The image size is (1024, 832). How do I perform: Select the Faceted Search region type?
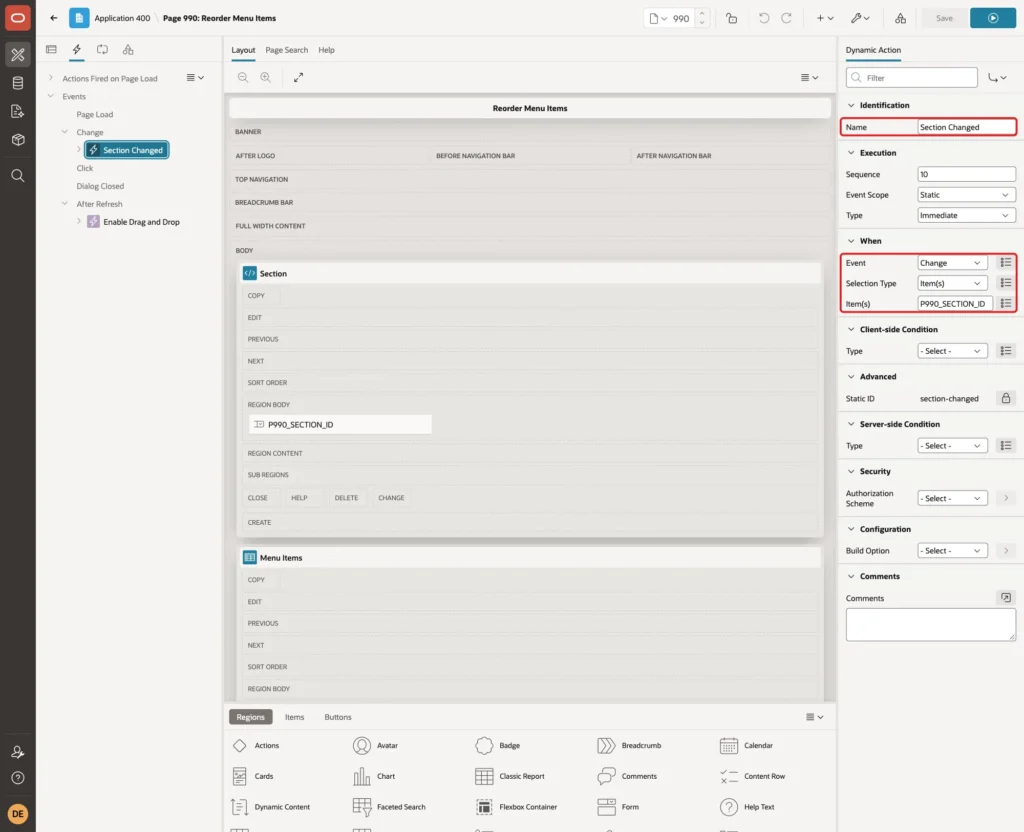pos(389,807)
